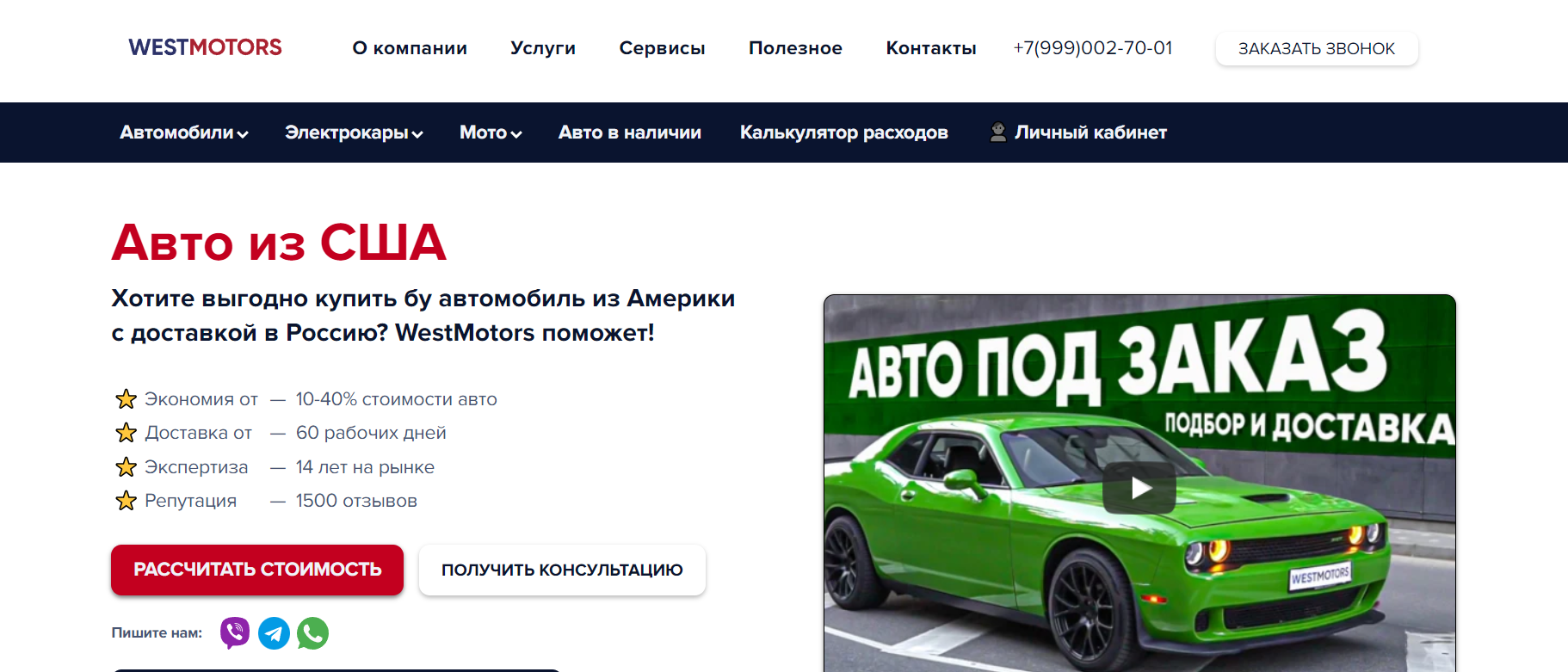Open the WESTMOTORS logo home link
The image size is (1568, 672).
point(205,47)
